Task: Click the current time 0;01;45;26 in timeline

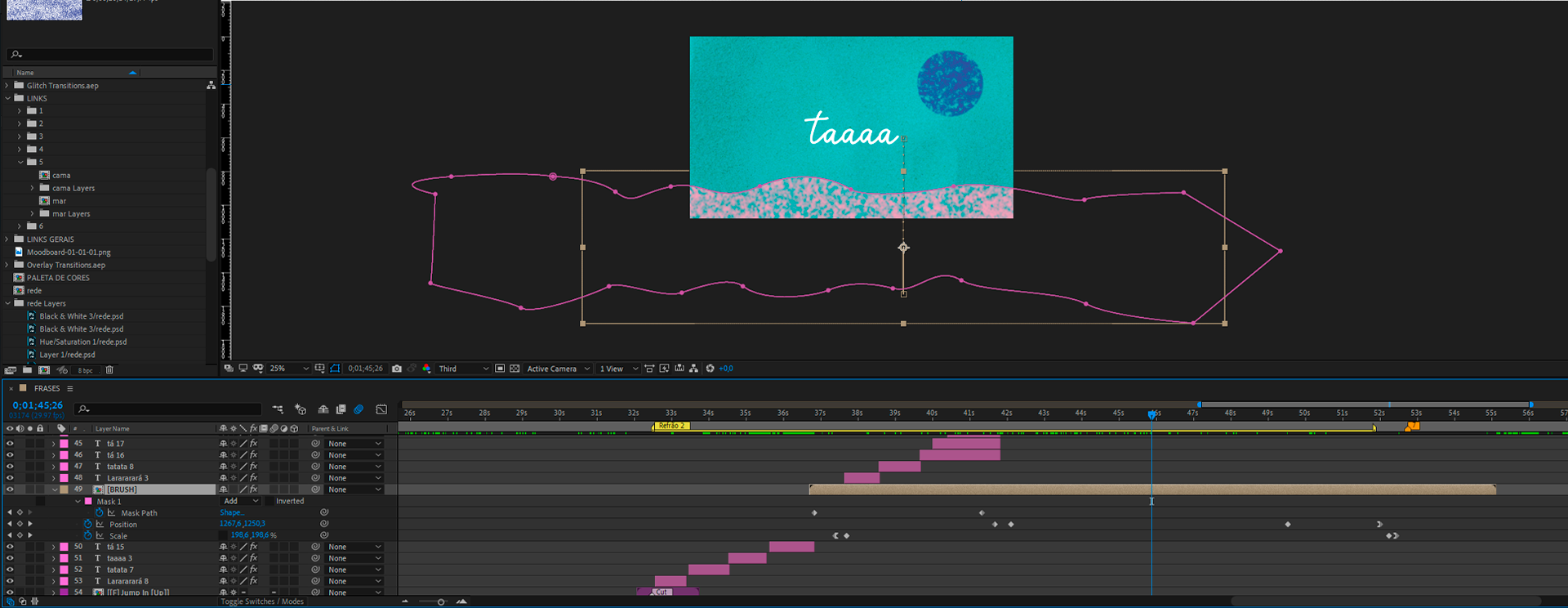Action: coord(38,405)
